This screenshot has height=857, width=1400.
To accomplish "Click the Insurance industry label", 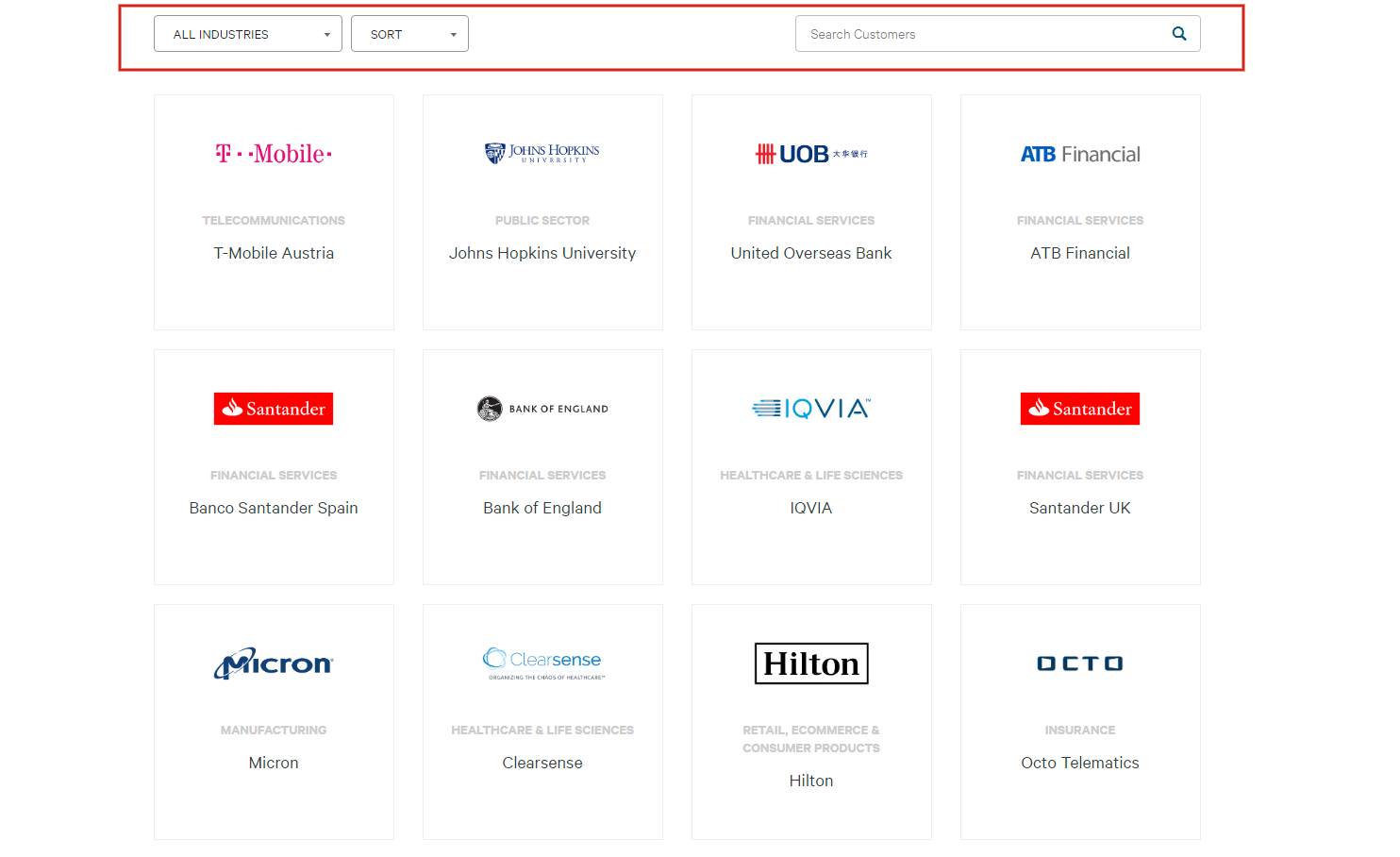I will coord(1080,730).
